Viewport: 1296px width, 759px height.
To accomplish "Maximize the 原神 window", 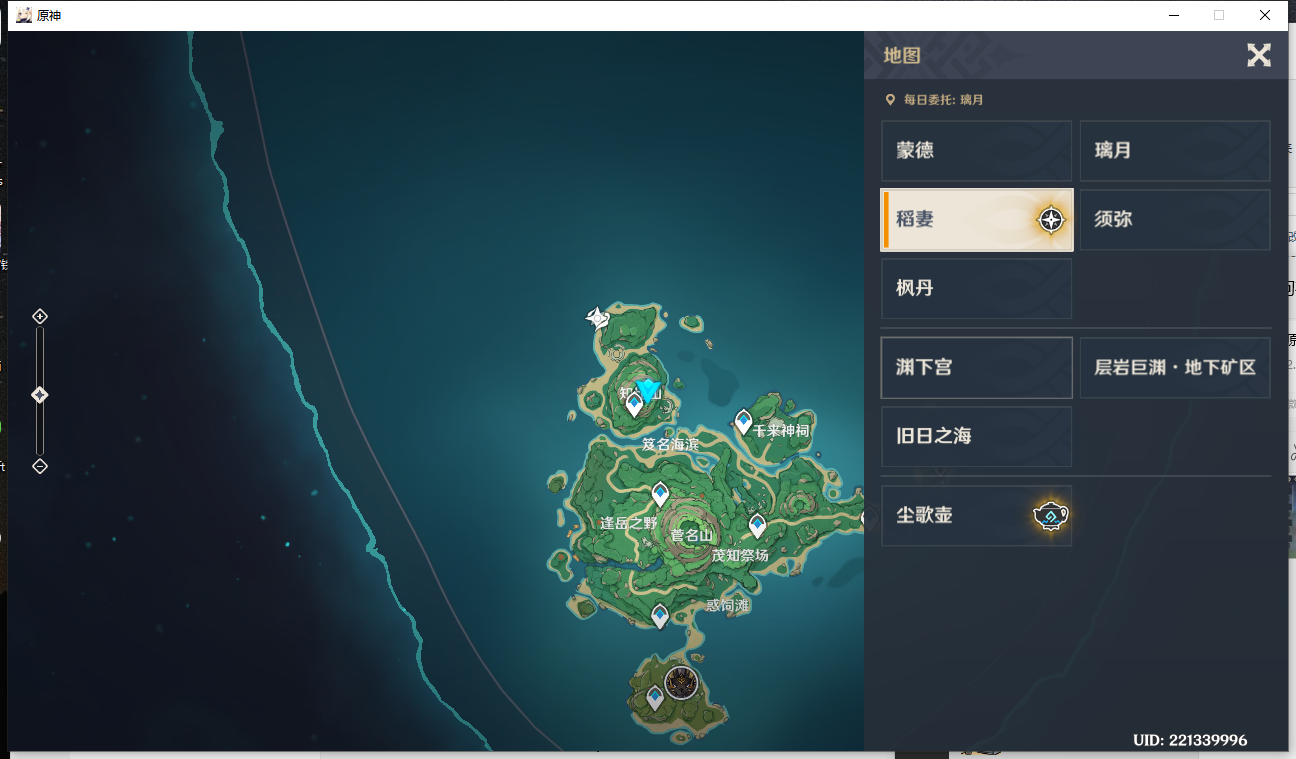I will (1219, 15).
